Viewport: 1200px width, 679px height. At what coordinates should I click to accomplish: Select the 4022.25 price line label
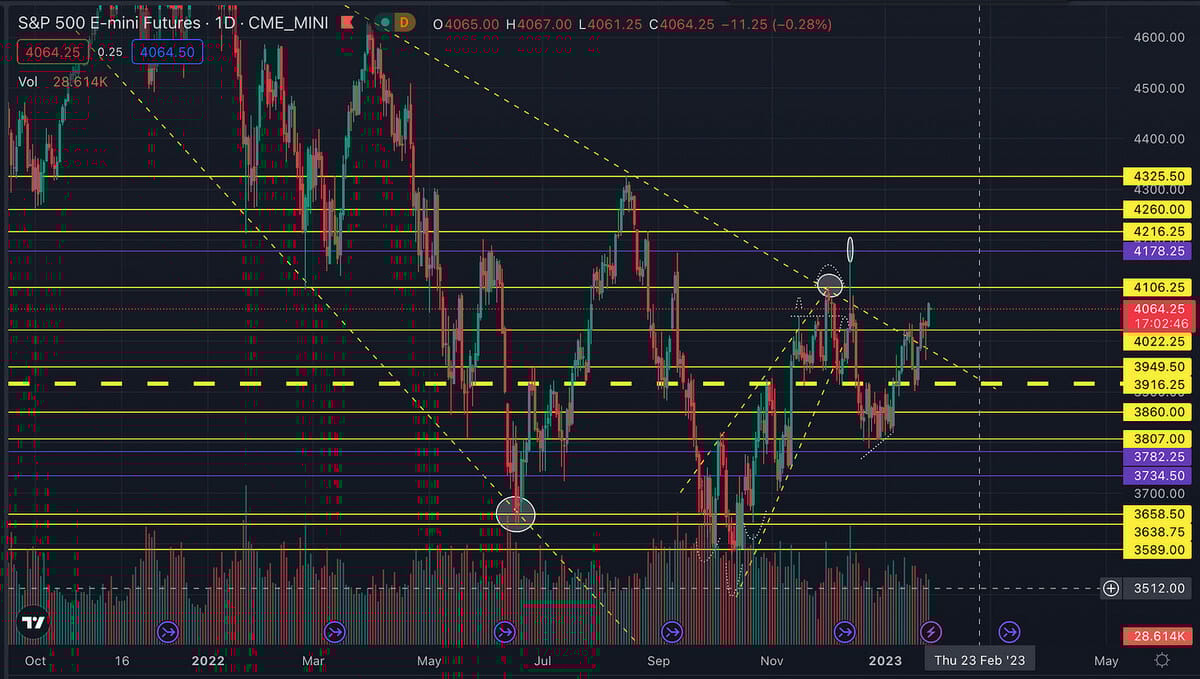pyautogui.click(x=1159, y=342)
